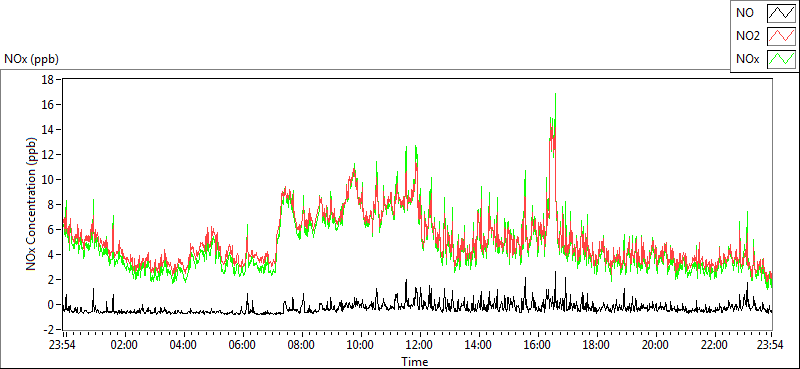Click the 'NOx (ppb)' graph caption
Screen dimensions: 800x369
(31, 59)
